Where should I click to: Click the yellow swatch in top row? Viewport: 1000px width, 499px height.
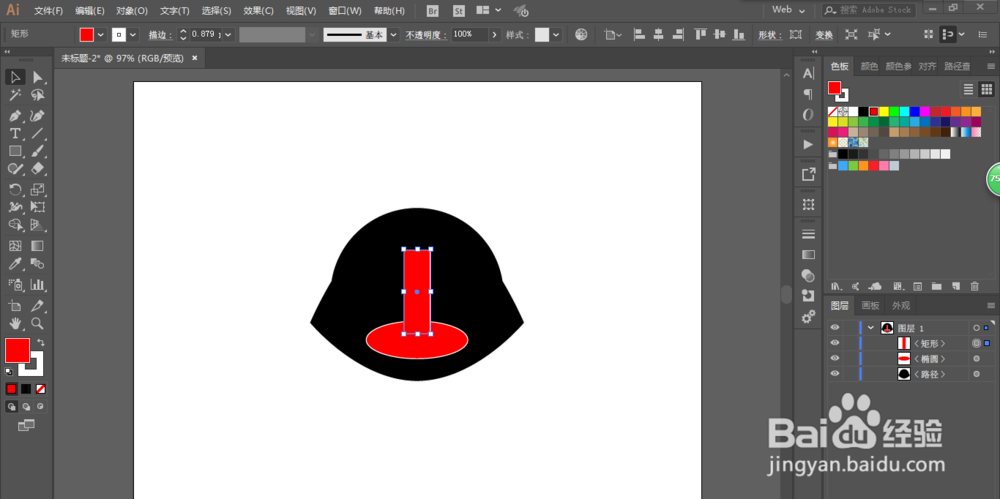[x=884, y=112]
